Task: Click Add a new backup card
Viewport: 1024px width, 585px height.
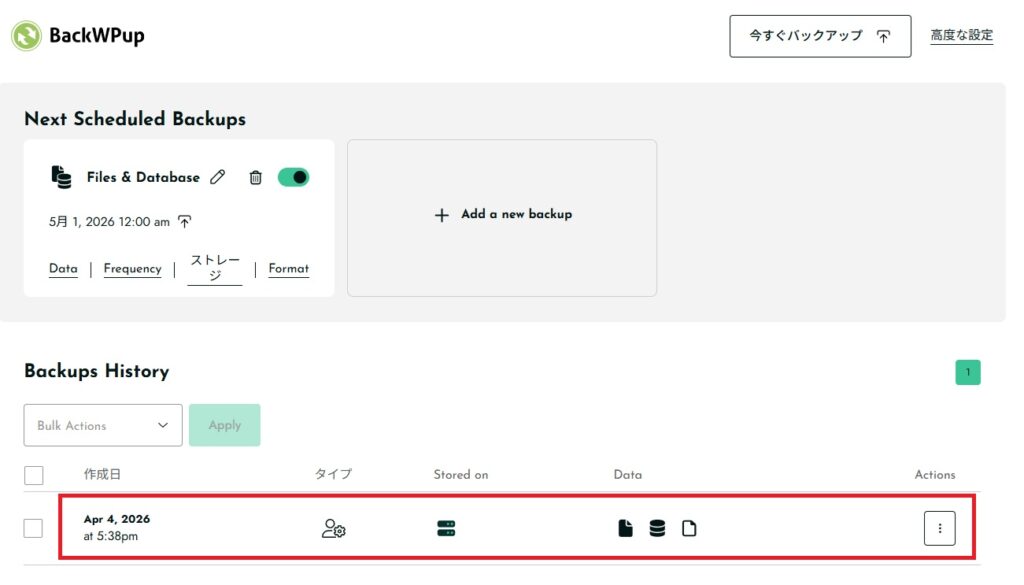Action: click(502, 215)
